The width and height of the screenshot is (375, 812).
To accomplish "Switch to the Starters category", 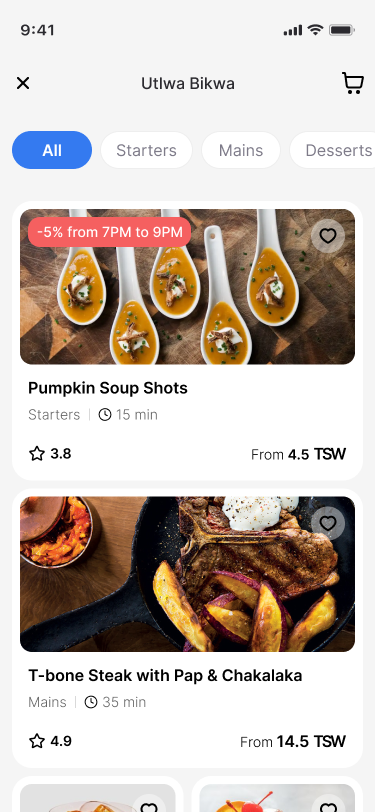I will click(146, 150).
